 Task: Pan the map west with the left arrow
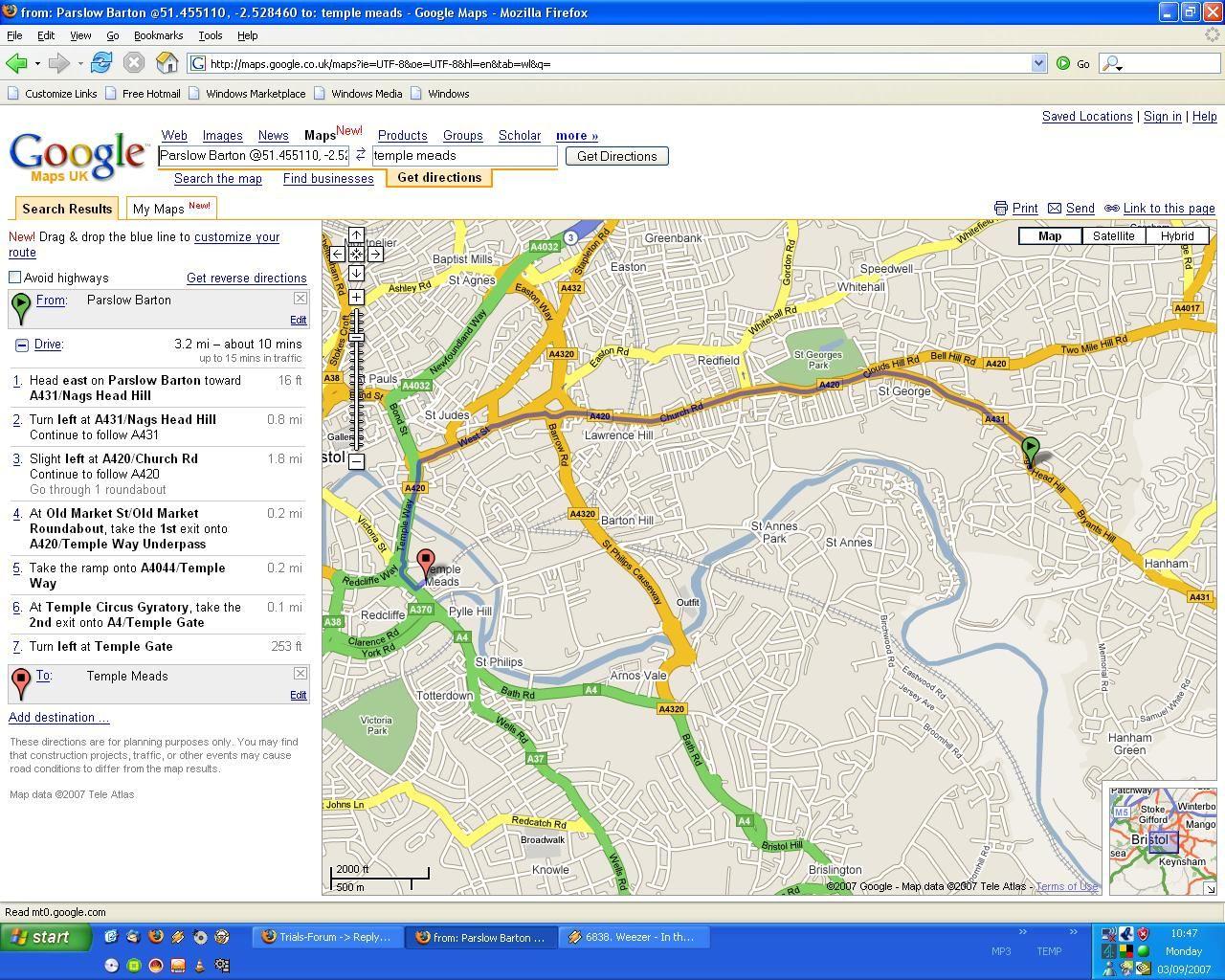[x=337, y=254]
